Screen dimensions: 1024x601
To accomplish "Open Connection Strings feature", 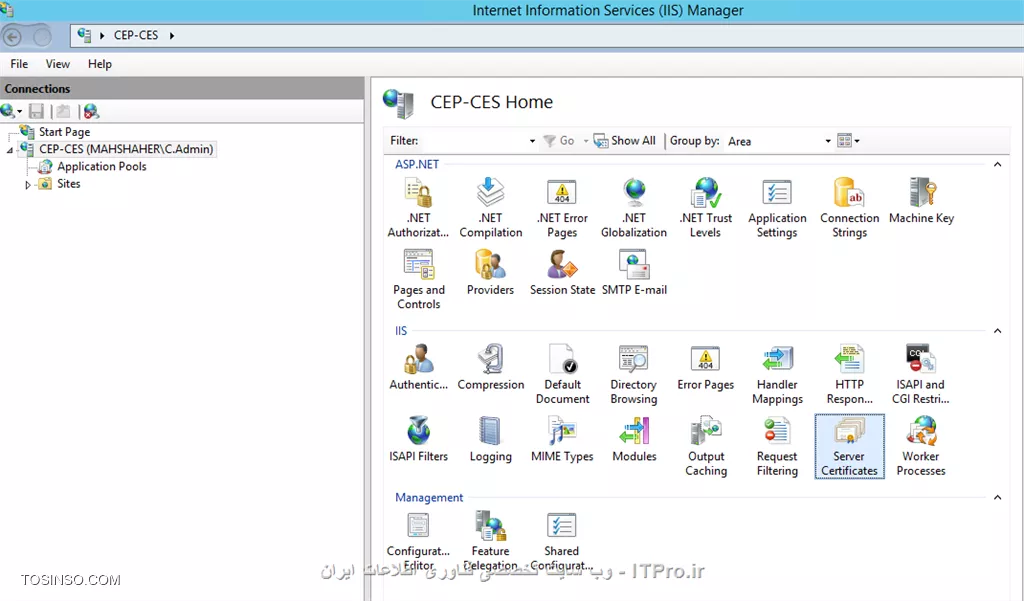I will click(x=850, y=208).
